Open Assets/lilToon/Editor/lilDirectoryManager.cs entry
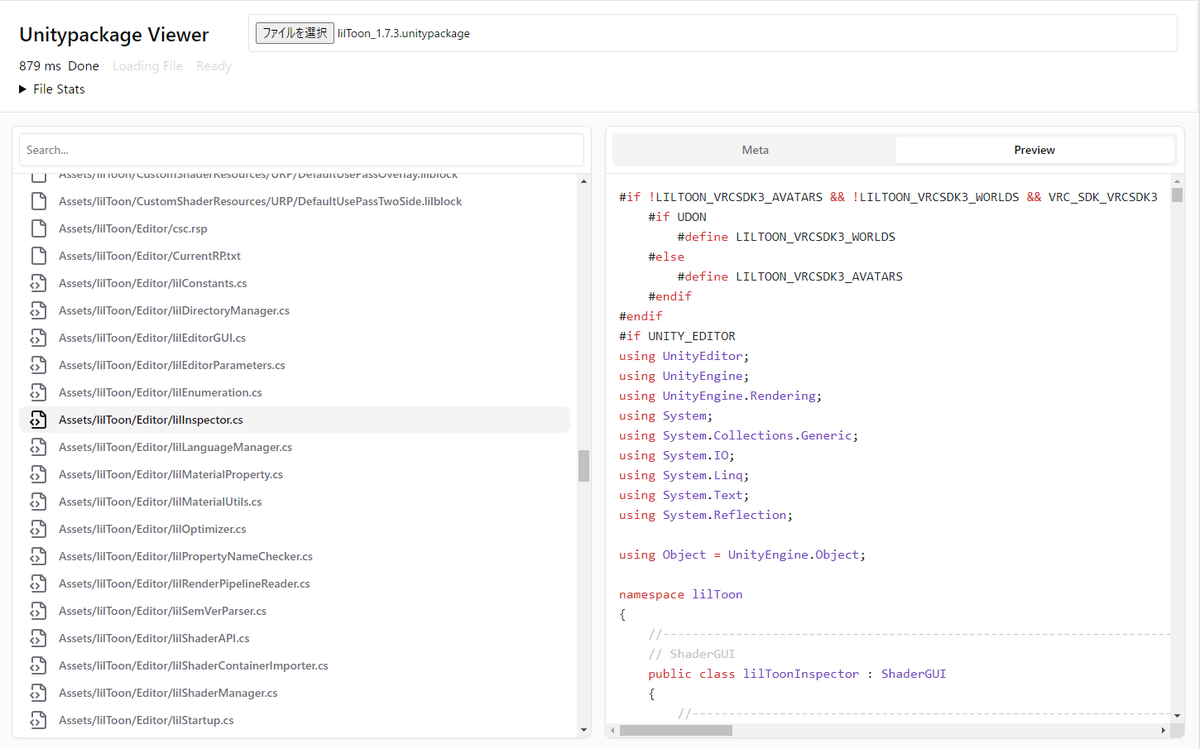Viewport: 1200px width, 749px height. tap(294, 310)
